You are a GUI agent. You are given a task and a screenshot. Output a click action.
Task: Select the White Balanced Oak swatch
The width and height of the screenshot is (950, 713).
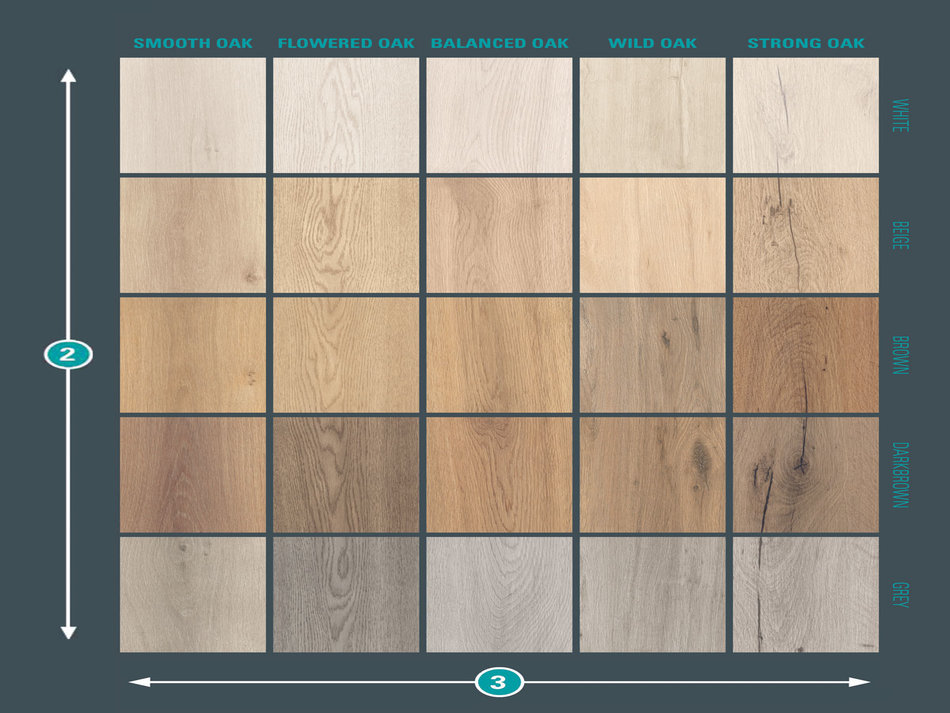click(x=499, y=115)
